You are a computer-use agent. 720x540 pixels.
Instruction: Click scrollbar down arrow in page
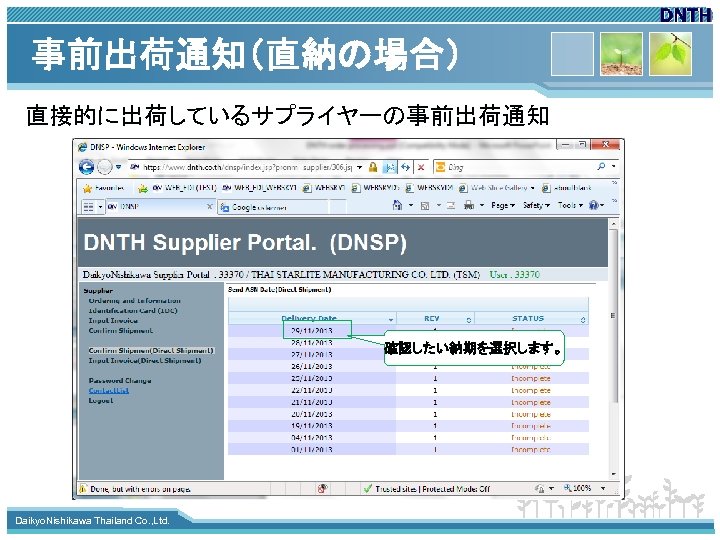(x=613, y=474)
